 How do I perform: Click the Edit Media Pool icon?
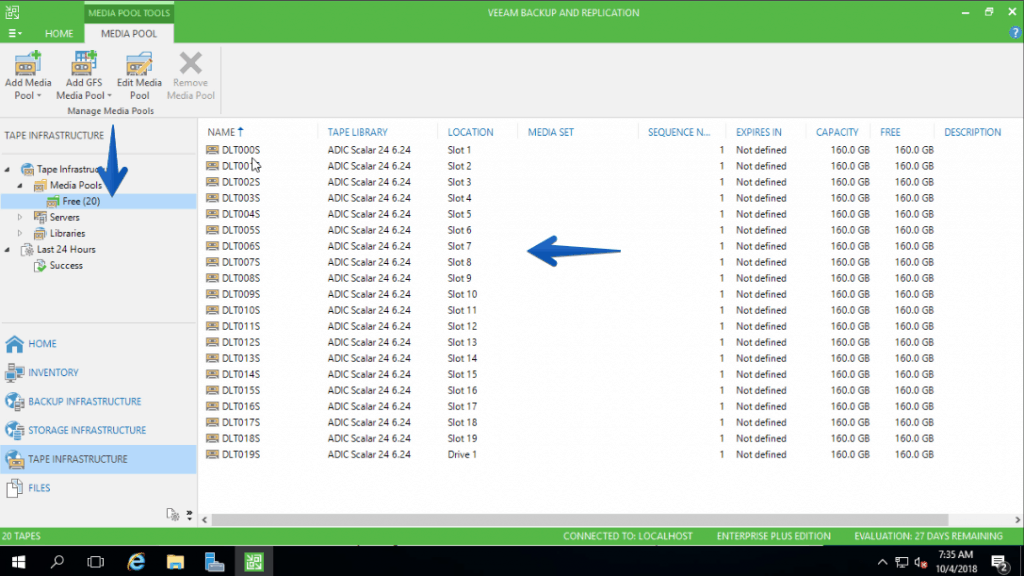point(139,63)
